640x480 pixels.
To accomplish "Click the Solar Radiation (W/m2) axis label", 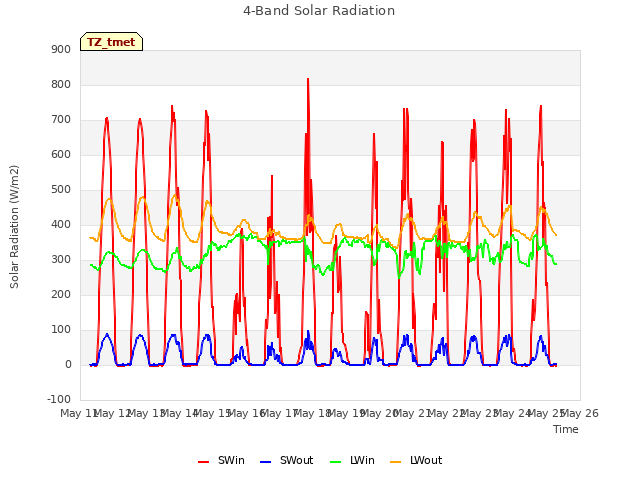I will [x=14, y=227].
